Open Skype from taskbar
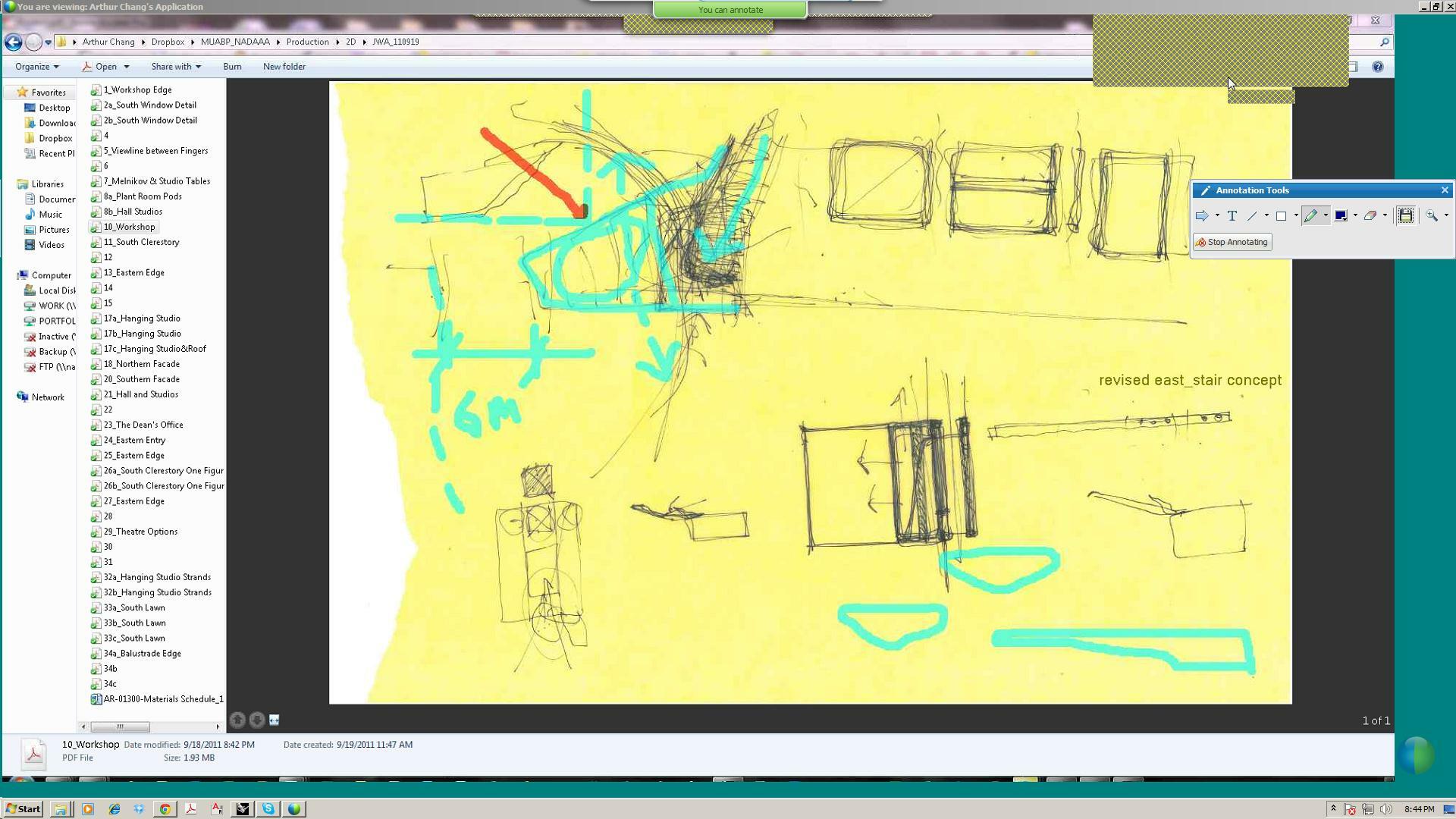The image size is (1456, 819). (268, 809)
